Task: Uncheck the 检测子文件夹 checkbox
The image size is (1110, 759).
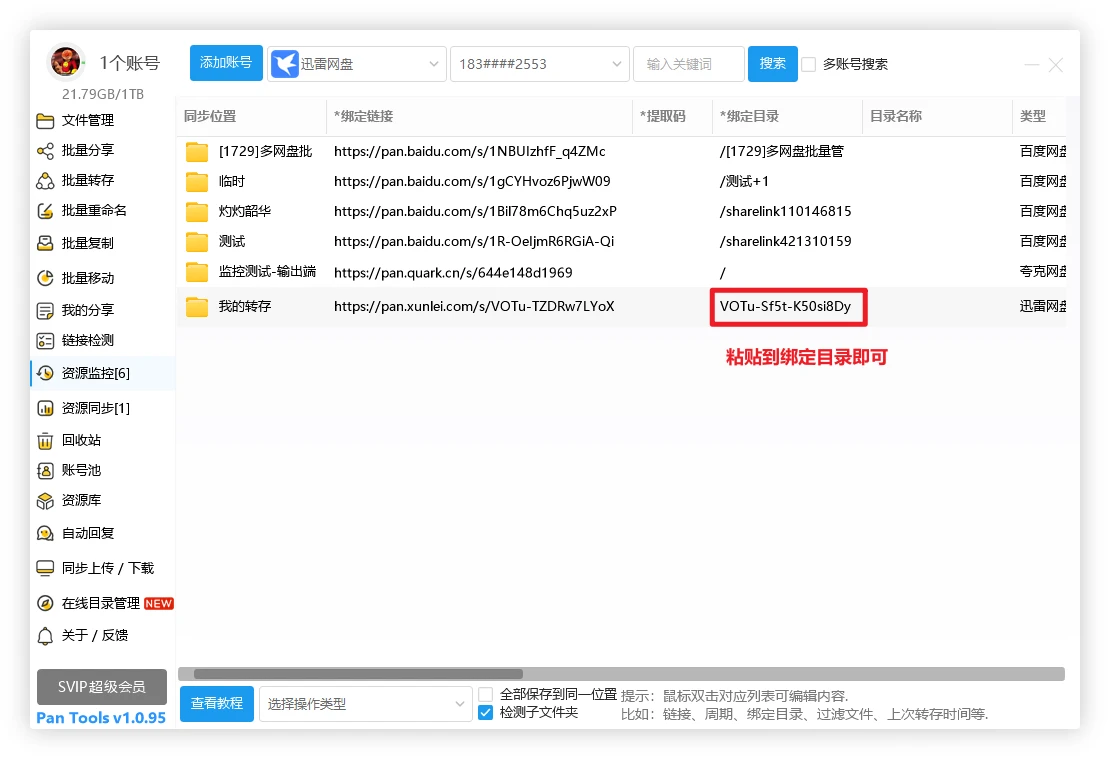Action: pyautogui.click(x=486, y=713)
